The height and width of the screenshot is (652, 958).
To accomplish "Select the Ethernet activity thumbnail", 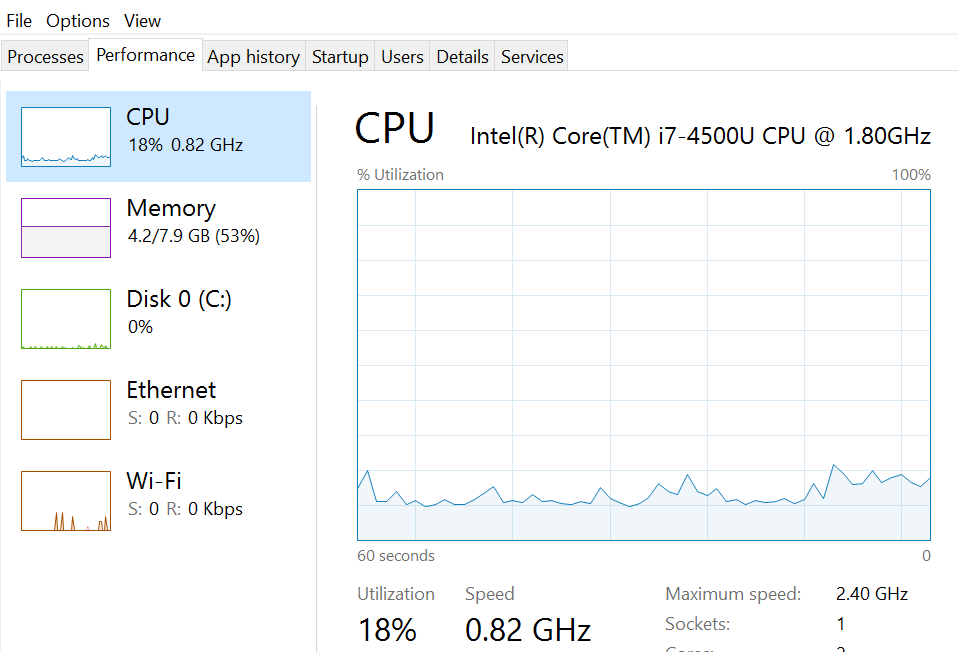I will pyautogui.click(x=66, y=410).
